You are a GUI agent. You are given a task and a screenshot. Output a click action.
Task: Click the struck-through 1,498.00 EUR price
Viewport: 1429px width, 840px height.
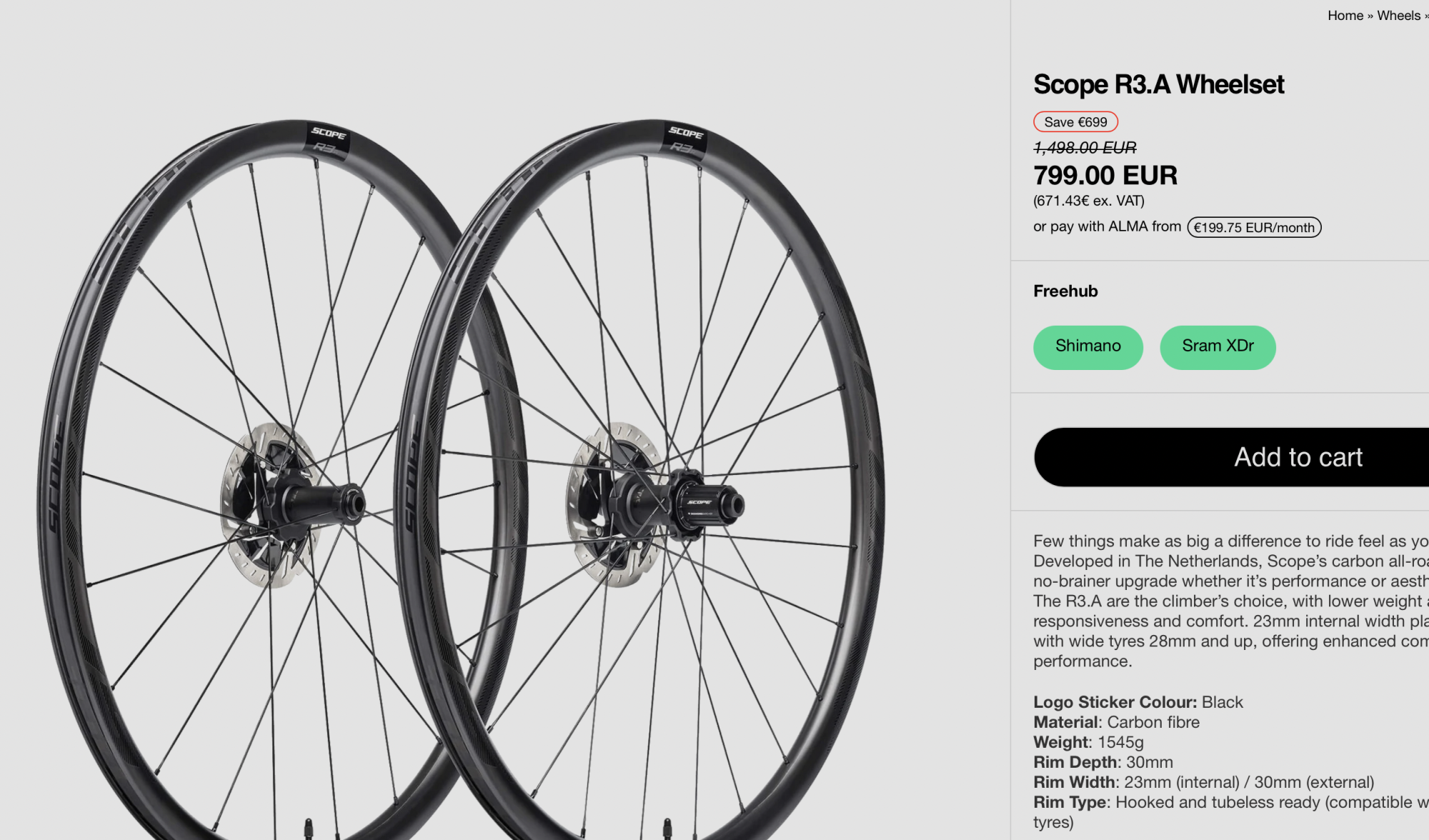click(x=1085, y=148)
